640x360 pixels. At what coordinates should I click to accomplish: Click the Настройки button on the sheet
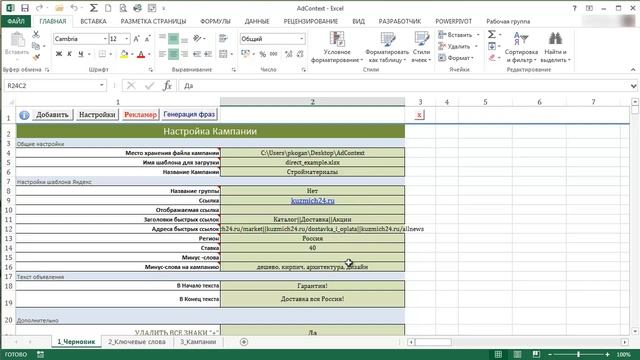[x=97, y=115]
